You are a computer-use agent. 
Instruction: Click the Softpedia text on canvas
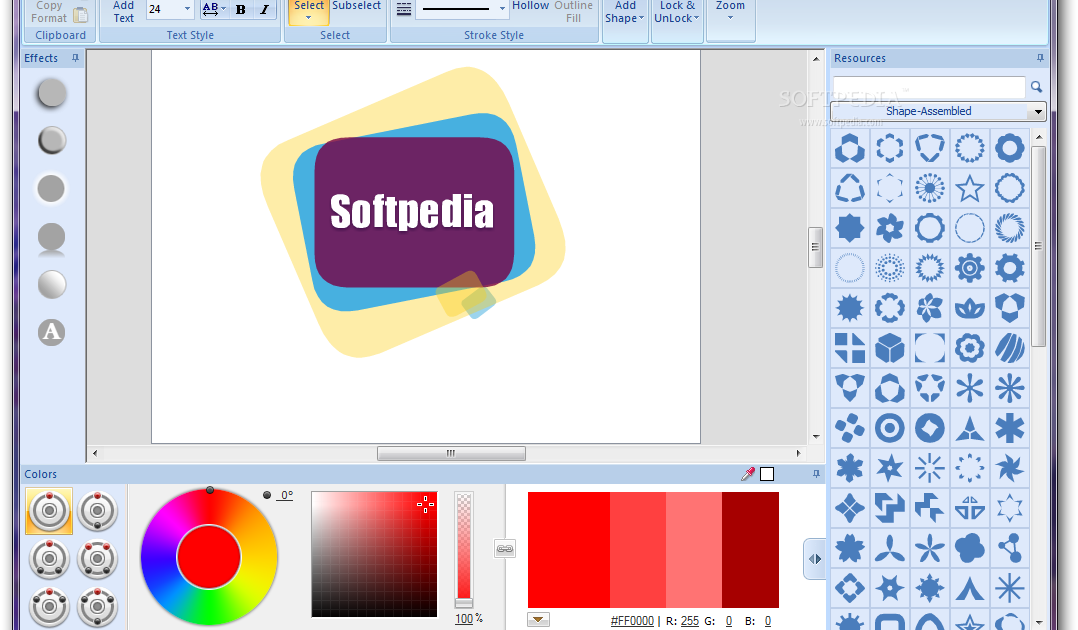pos(412,212)
